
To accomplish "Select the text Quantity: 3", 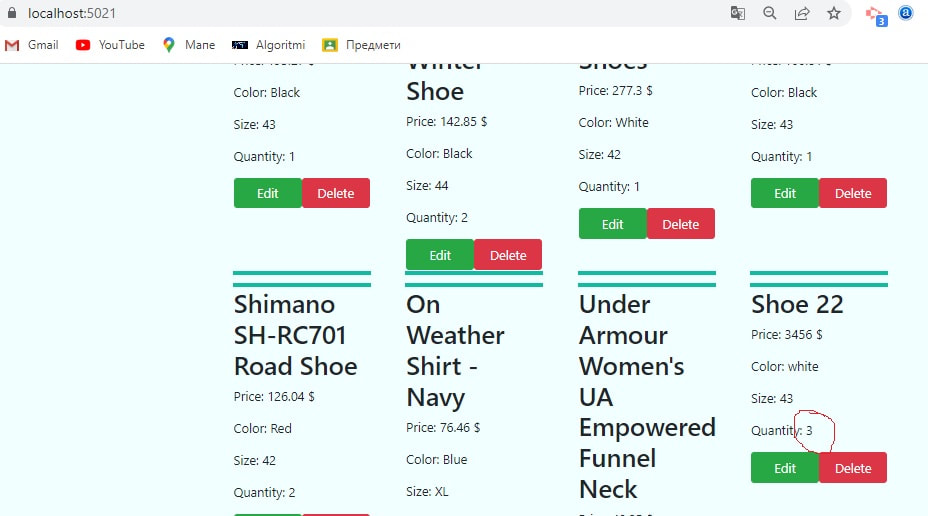I will [782, 430].
